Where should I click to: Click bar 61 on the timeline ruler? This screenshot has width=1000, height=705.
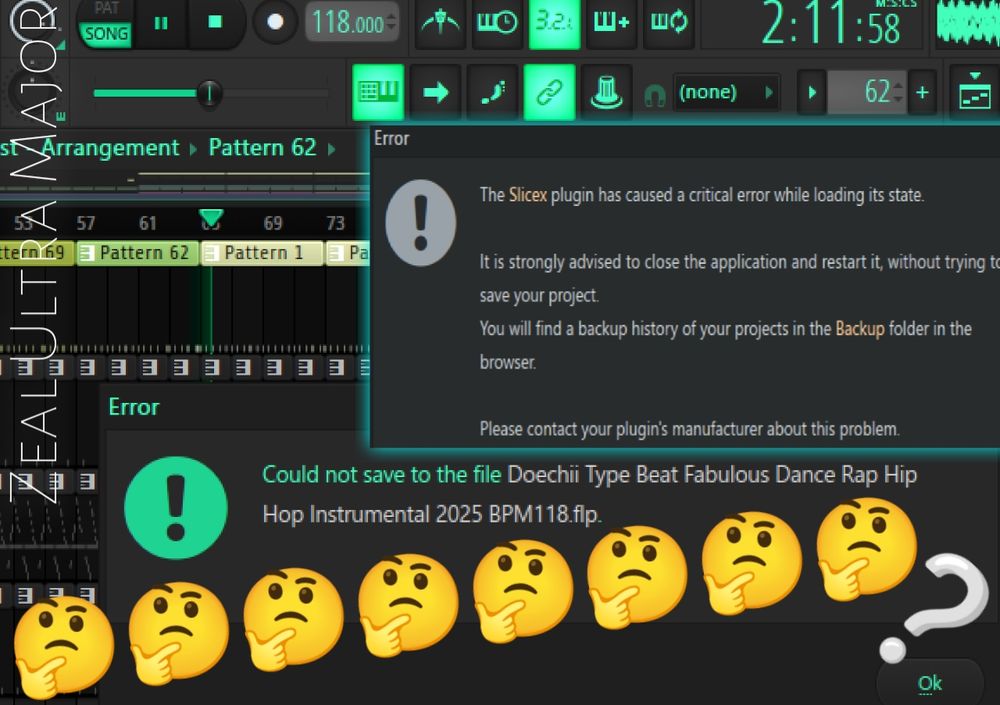point(147,223)
